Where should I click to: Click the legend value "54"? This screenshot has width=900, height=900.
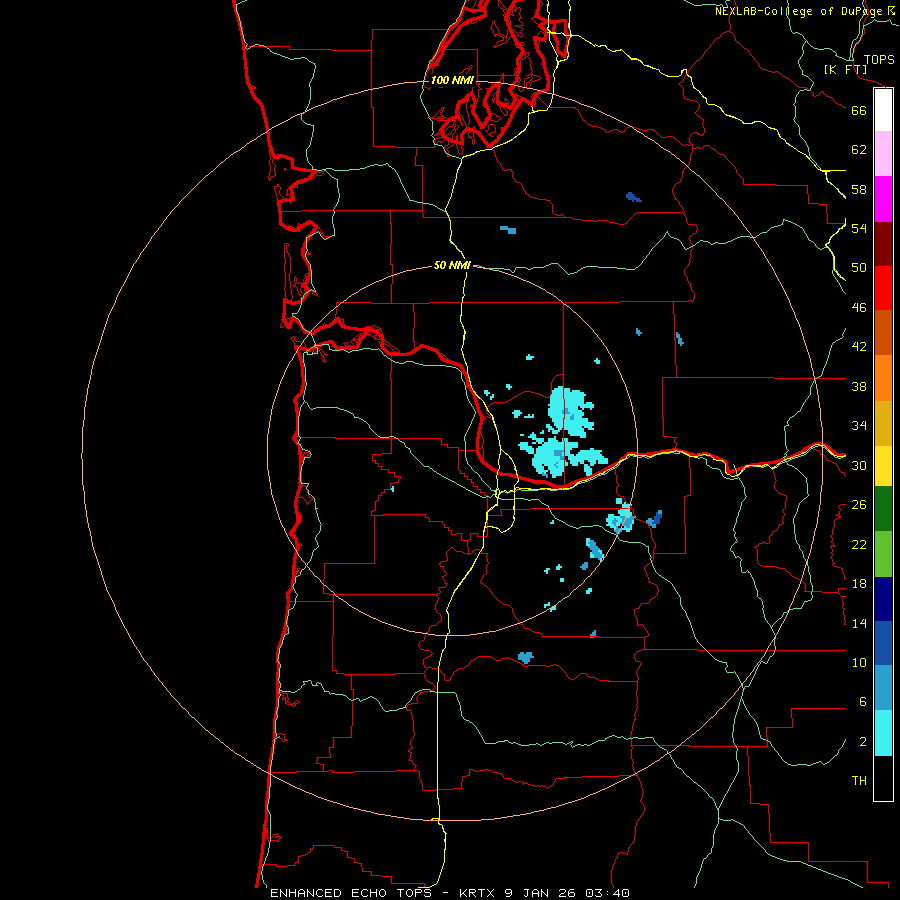click(859, 228)
